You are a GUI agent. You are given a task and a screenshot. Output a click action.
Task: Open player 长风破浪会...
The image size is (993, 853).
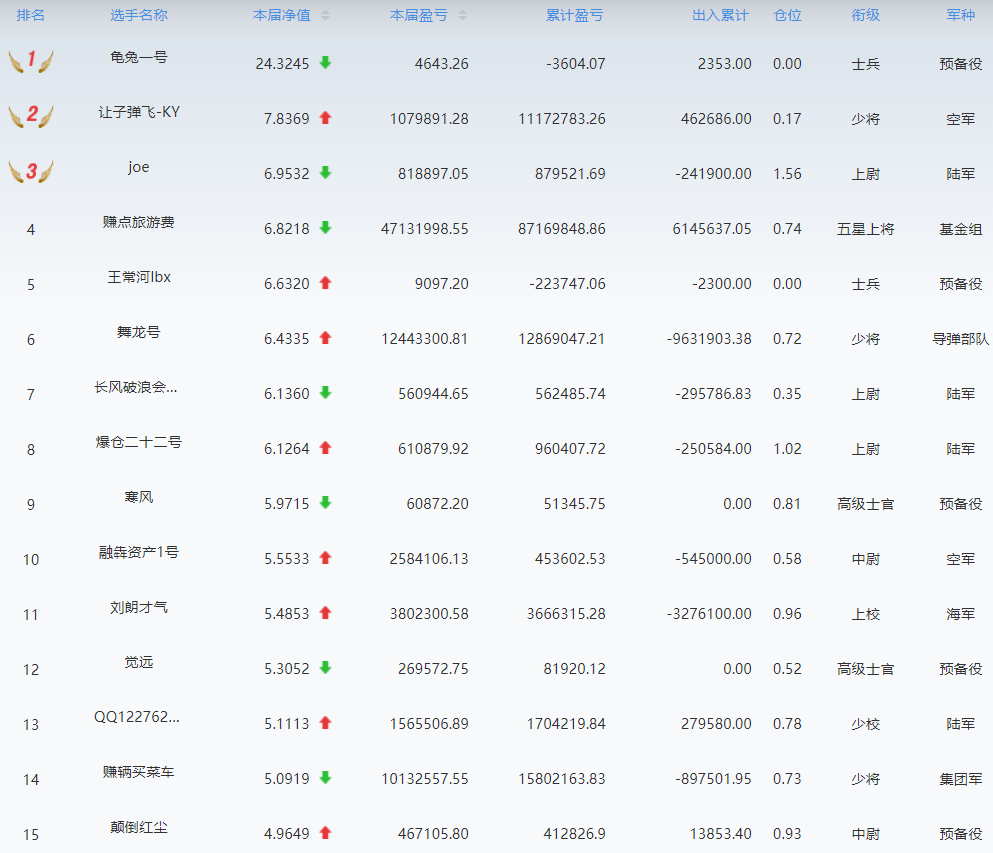point(136,387)
